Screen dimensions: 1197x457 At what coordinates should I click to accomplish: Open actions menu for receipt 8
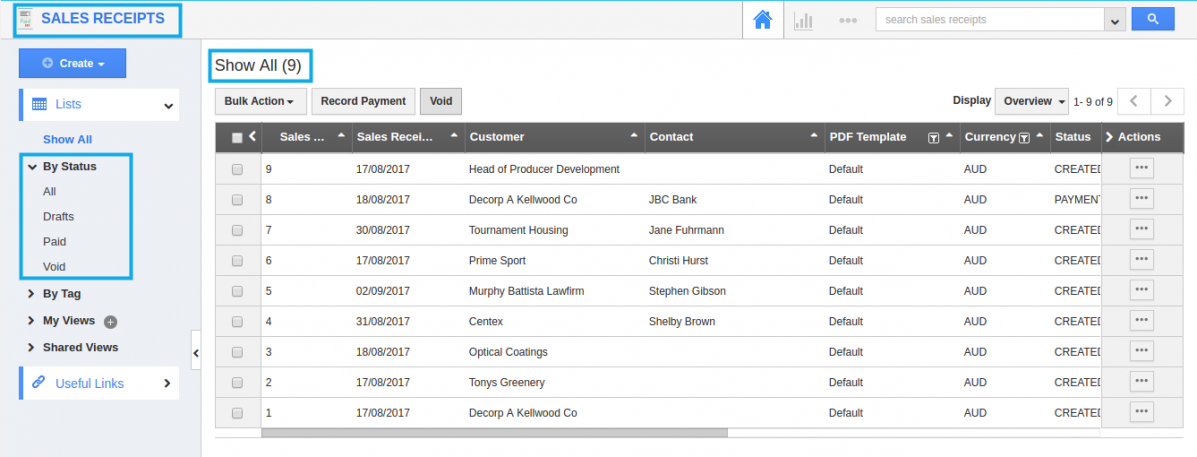pyautogui.click(x=1141, y=199)
